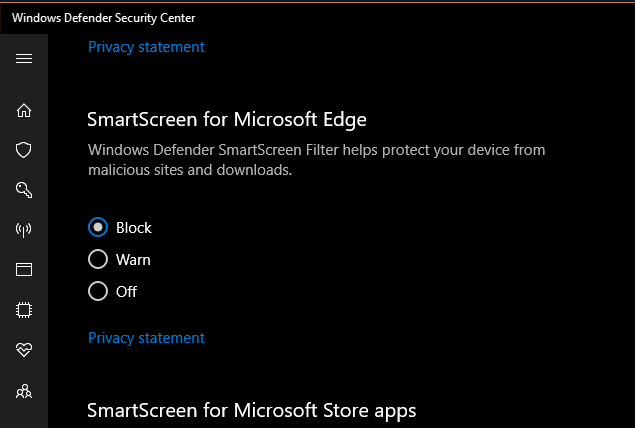Open Device performance & health heart icon
The height and width of the screenshot is (428, 635).
click(x=24, y=350)
